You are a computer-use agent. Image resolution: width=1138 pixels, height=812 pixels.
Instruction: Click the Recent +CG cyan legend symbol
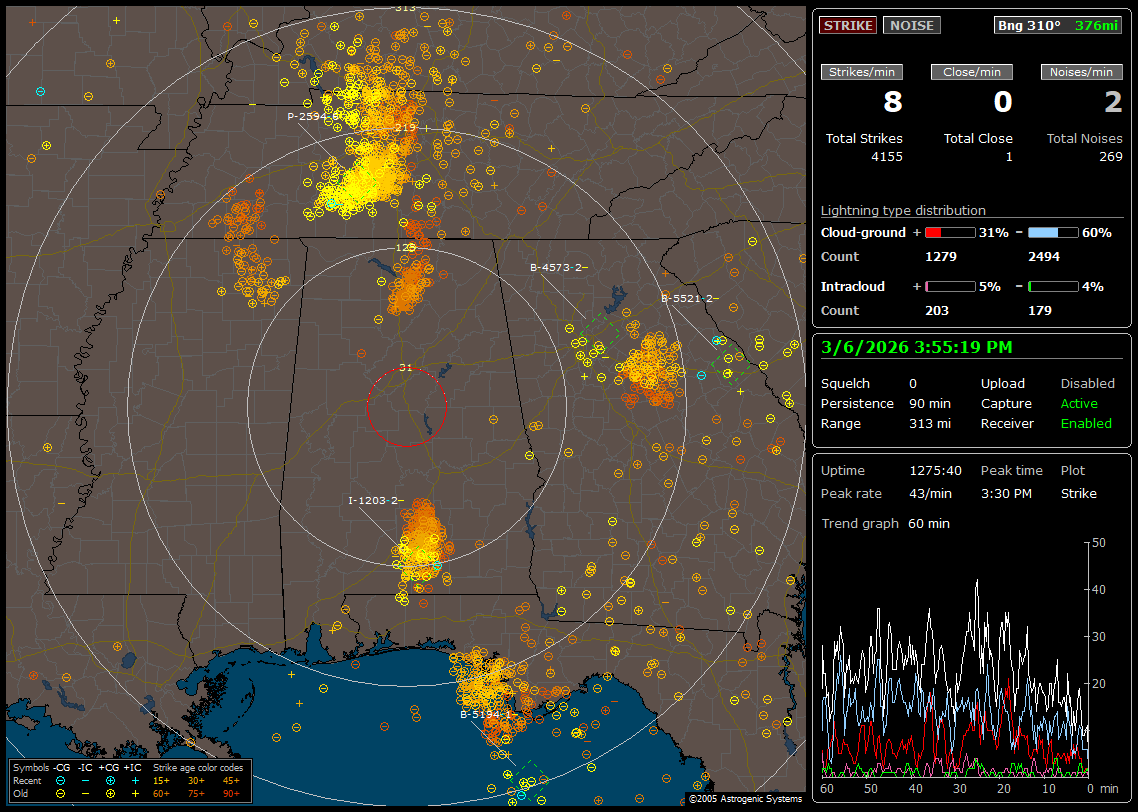click(x=110, y=780)
